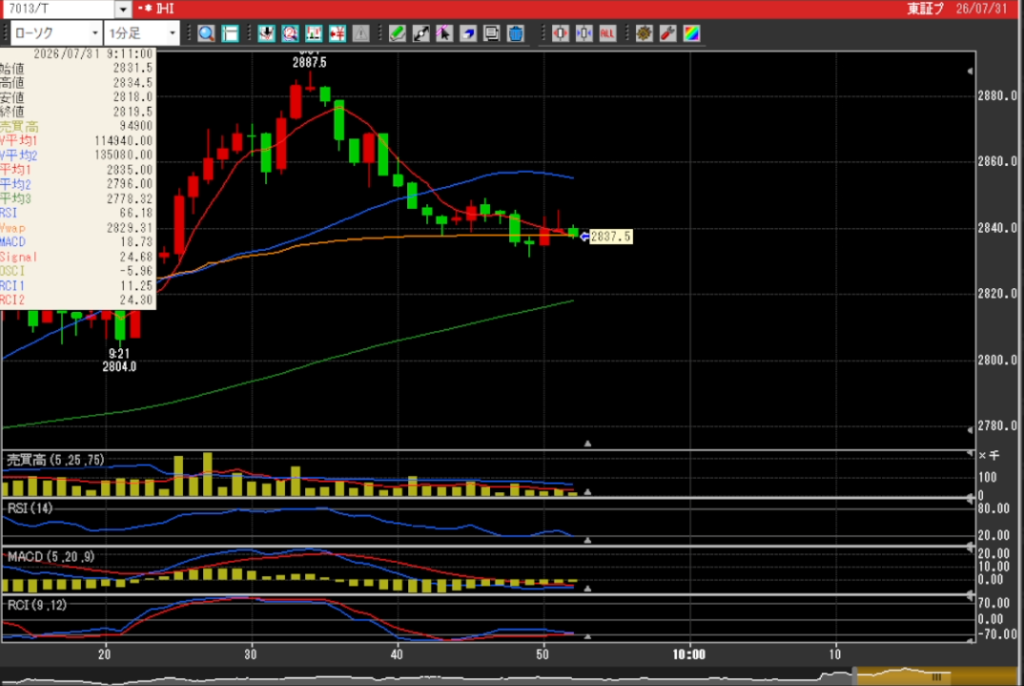The width and height of the screenshot is (1024, 686).
Task: Click the magnifier zoom tool icon
Action: (206, 33)
